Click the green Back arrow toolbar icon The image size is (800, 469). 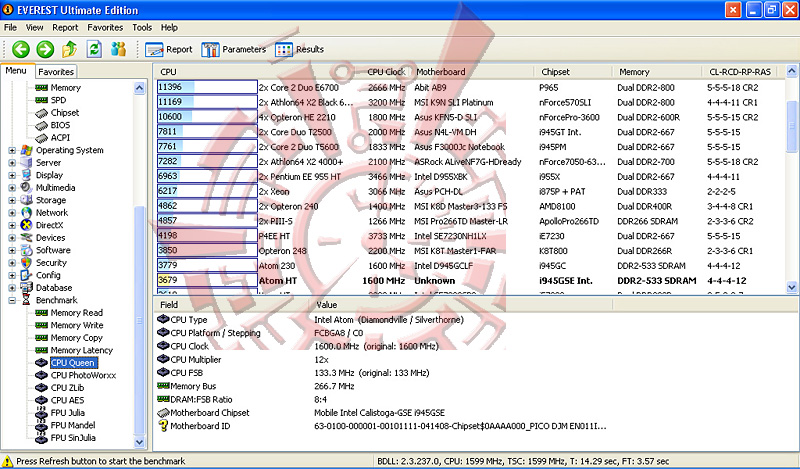point(21,50)
